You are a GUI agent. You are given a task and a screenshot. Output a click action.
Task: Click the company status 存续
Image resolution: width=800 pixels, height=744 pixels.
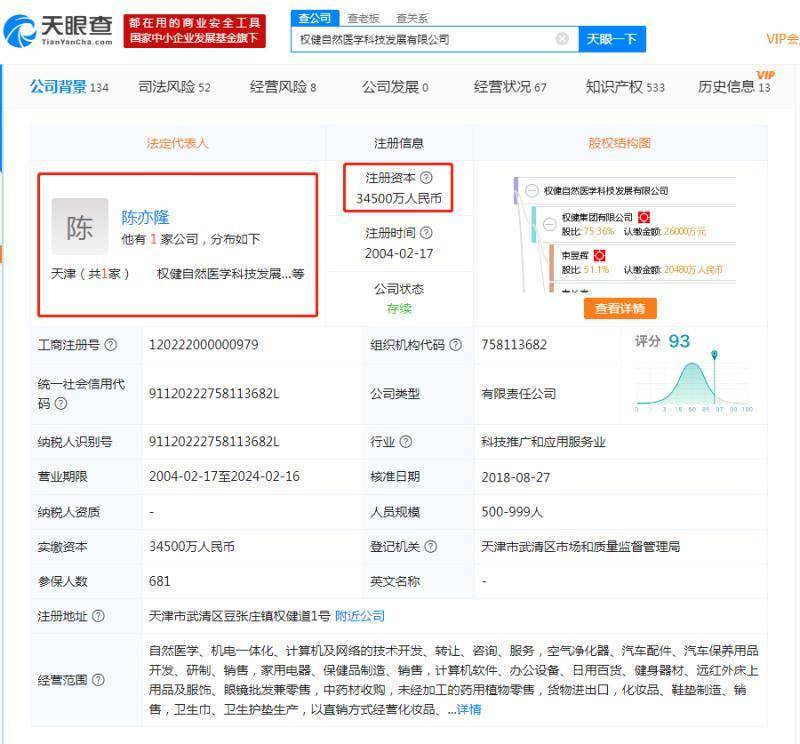click(399, 308)
